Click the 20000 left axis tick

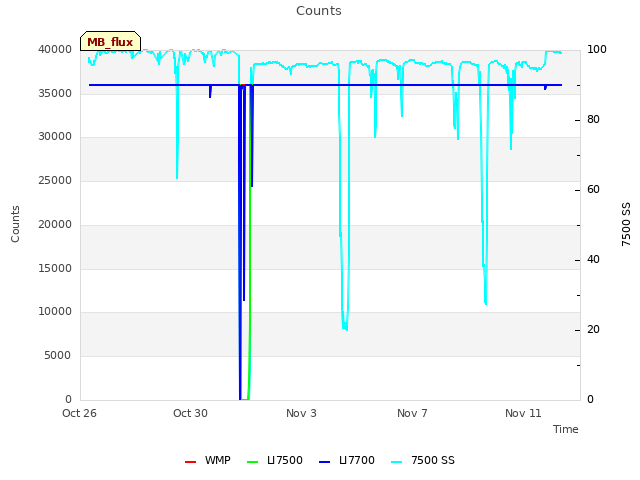(55, 224)
